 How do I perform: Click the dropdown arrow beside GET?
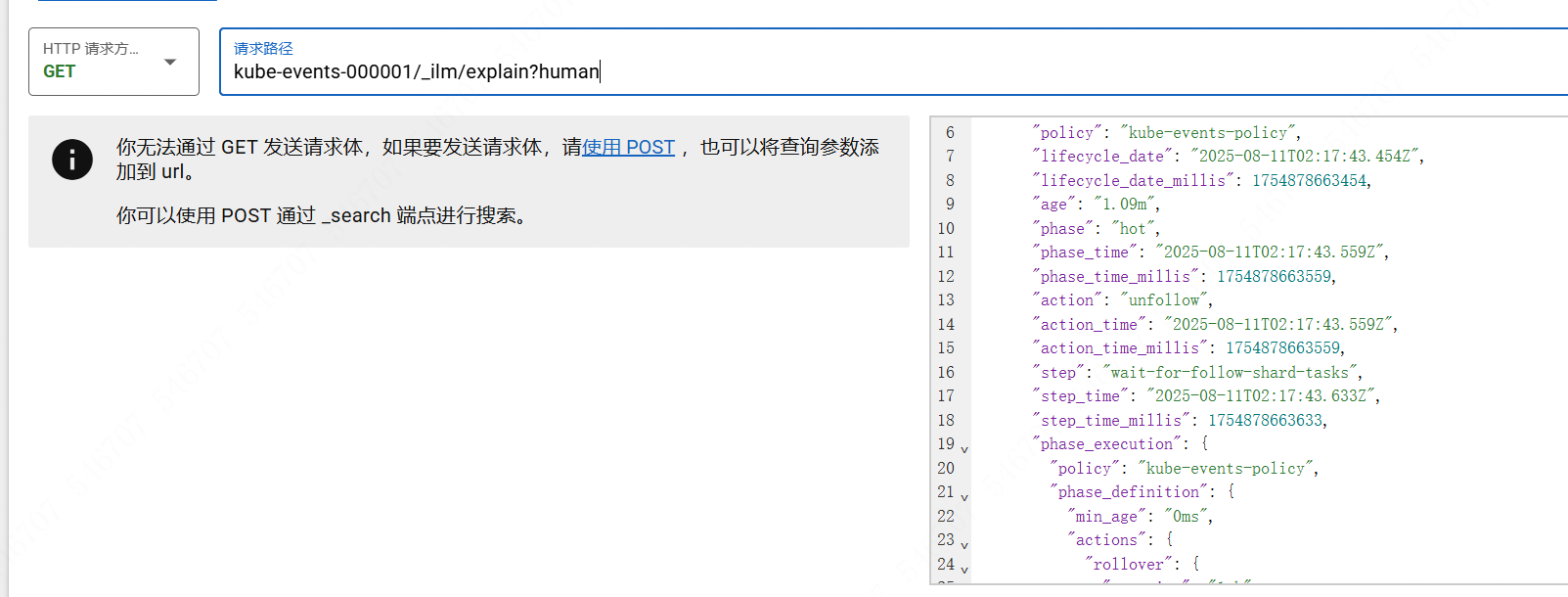170,63
